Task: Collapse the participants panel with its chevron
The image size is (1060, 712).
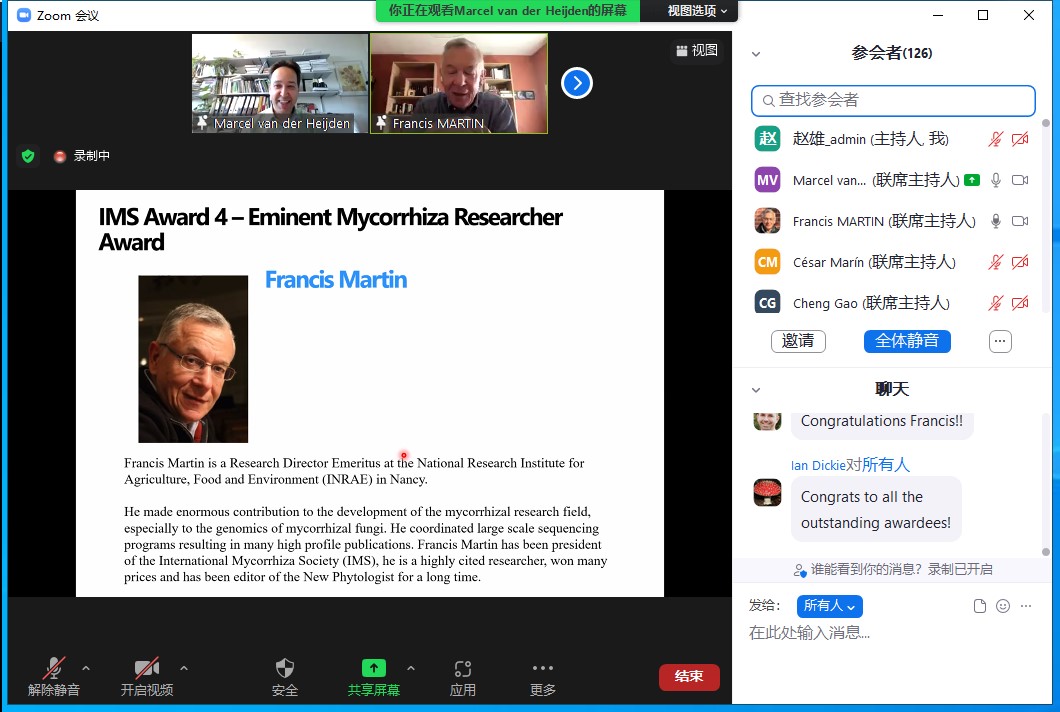Action: [x=756, y=54]
